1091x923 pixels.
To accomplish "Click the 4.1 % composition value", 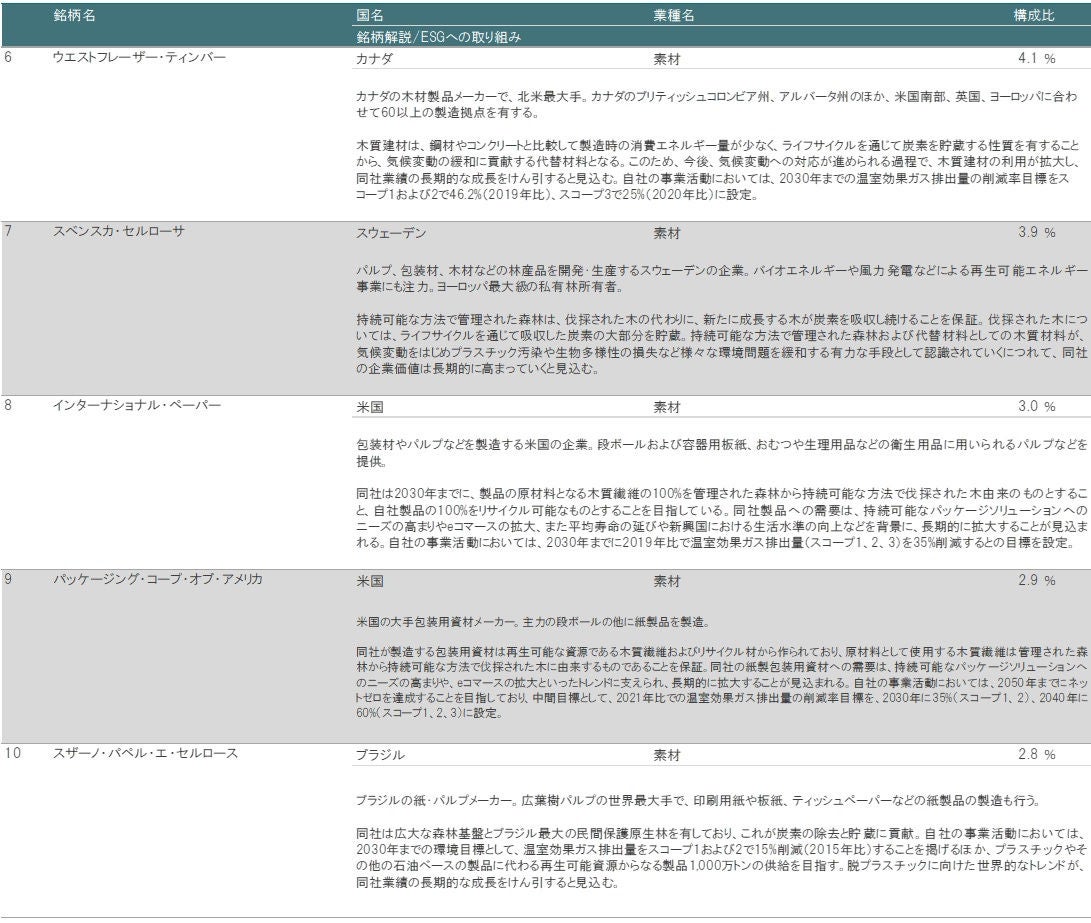I will [1036, 59].
